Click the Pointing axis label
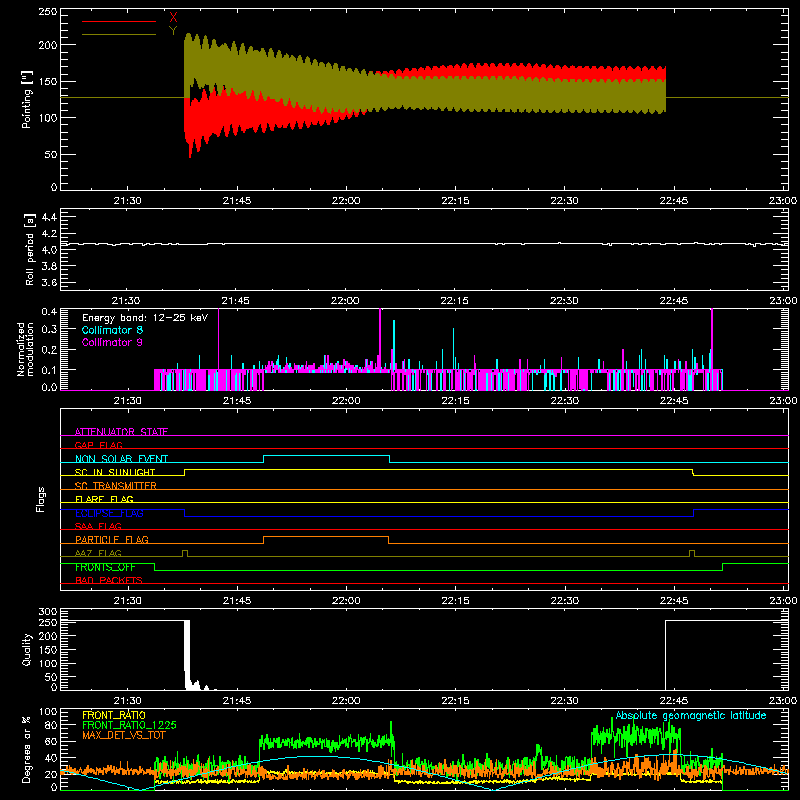Image resolution: width=800 pixels, height=800 pixels. 27,99
